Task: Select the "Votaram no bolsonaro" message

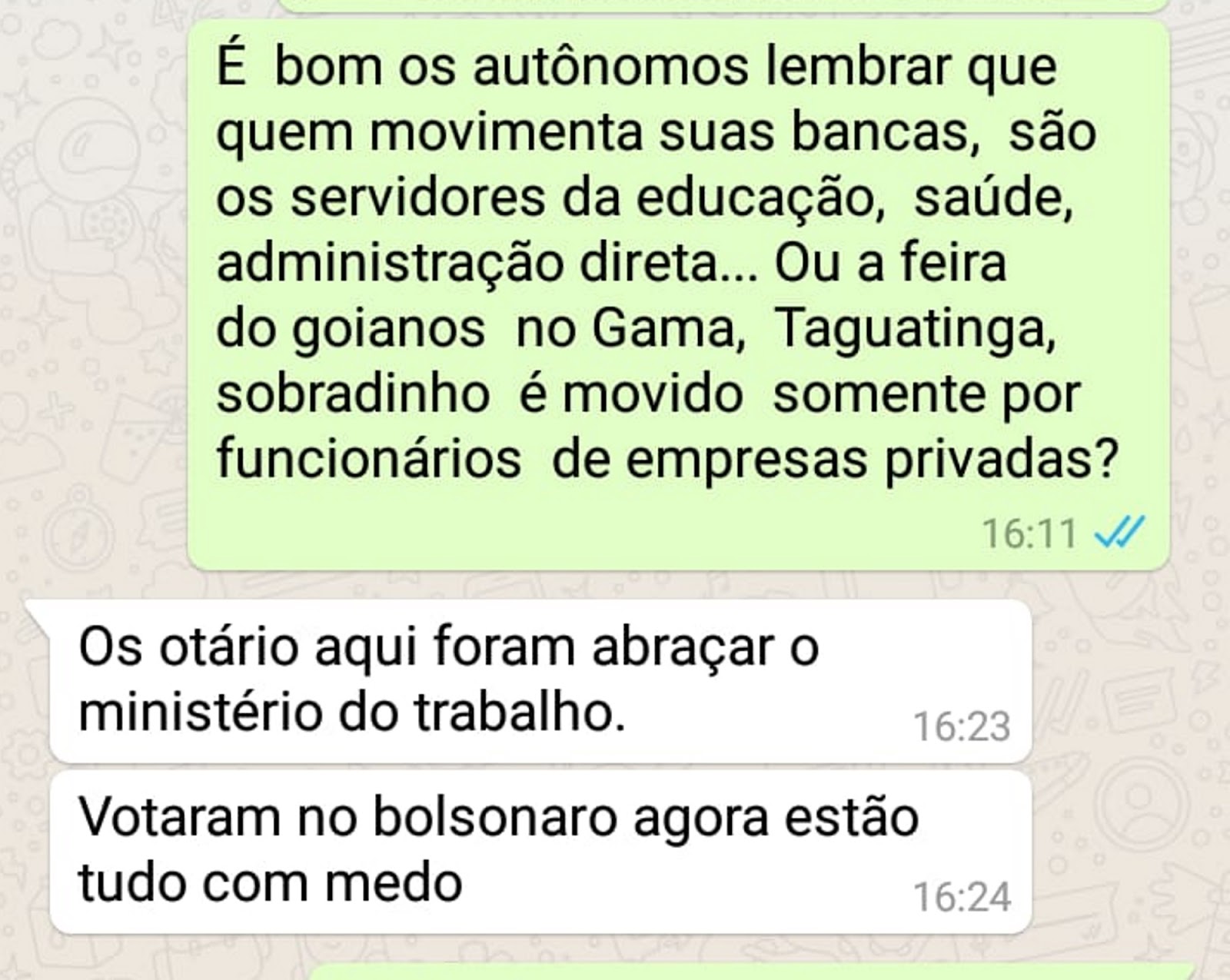Action: click(x=540, y=852)
